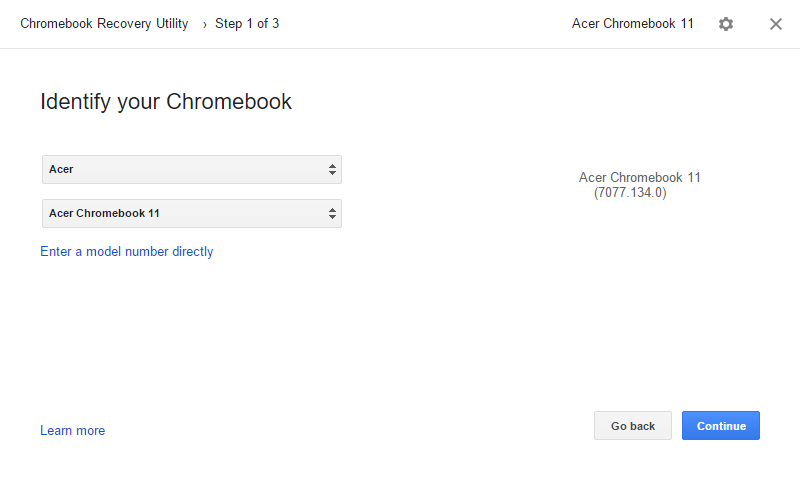800x480 pixels.
Task: Click the lower arrow of the model selector
Action: click(332, 217)
